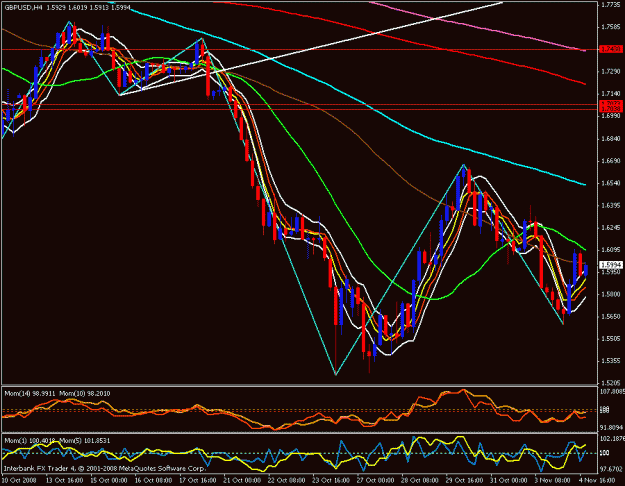Click the 4 Nov 16:00 time label
This screenshot has height=486, width=625.
pyautogui.click(x=596, y=480)
